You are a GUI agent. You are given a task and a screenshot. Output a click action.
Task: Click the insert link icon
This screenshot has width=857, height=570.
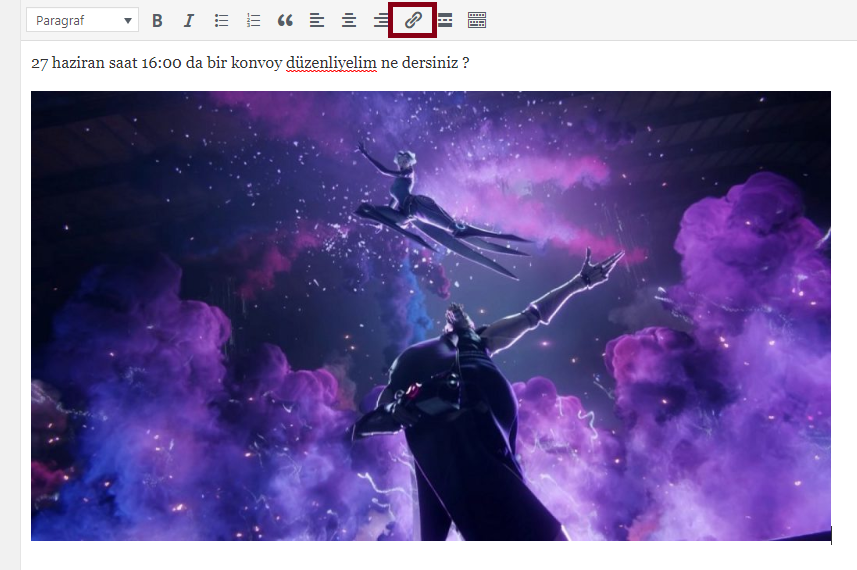tap(413, 21)
